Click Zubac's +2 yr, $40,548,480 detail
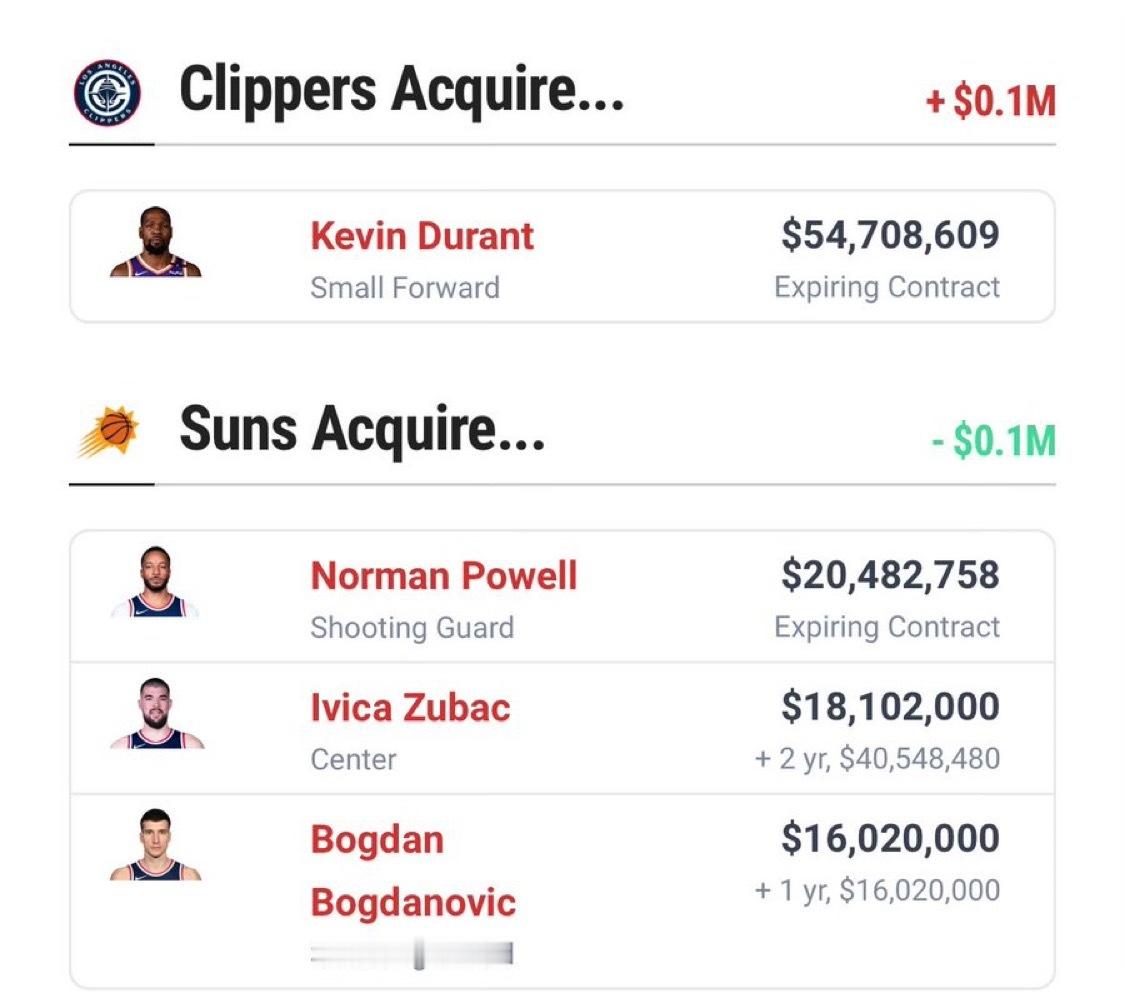The height and width of the screenshot is (992, 1125). click(877, 759)
